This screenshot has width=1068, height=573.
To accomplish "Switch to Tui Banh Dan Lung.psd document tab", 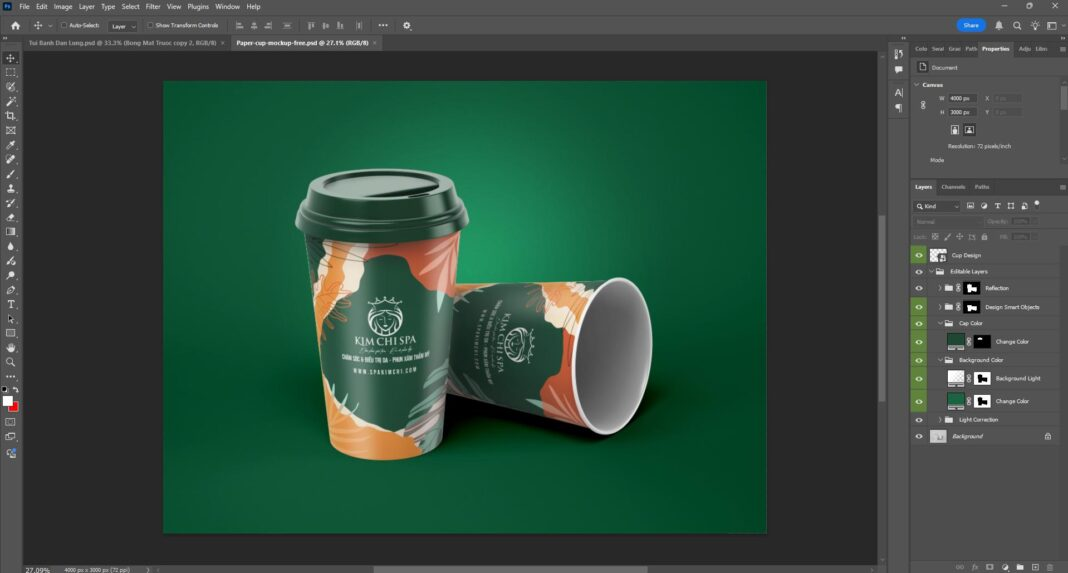I will coord(123,43).
